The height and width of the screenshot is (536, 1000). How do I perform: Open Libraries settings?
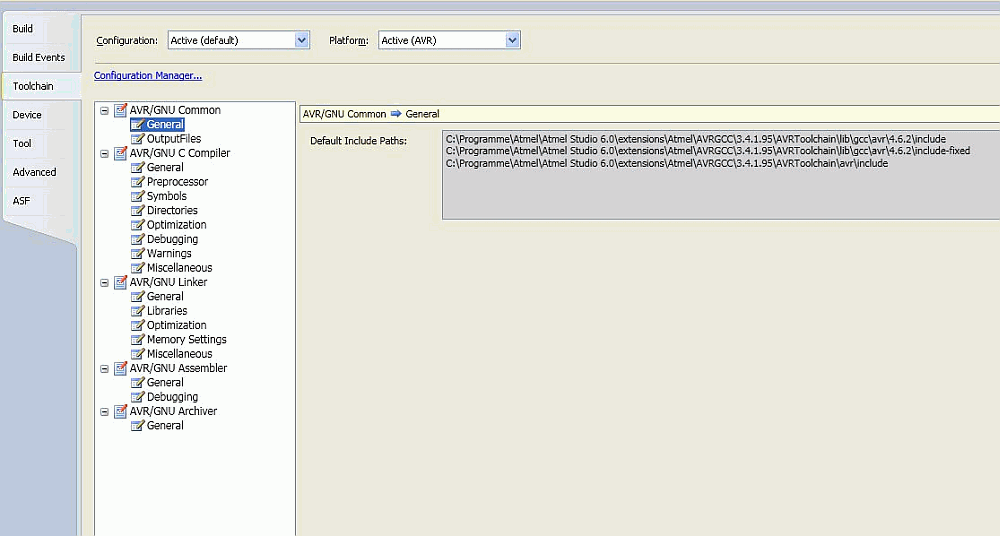(167, 311)
